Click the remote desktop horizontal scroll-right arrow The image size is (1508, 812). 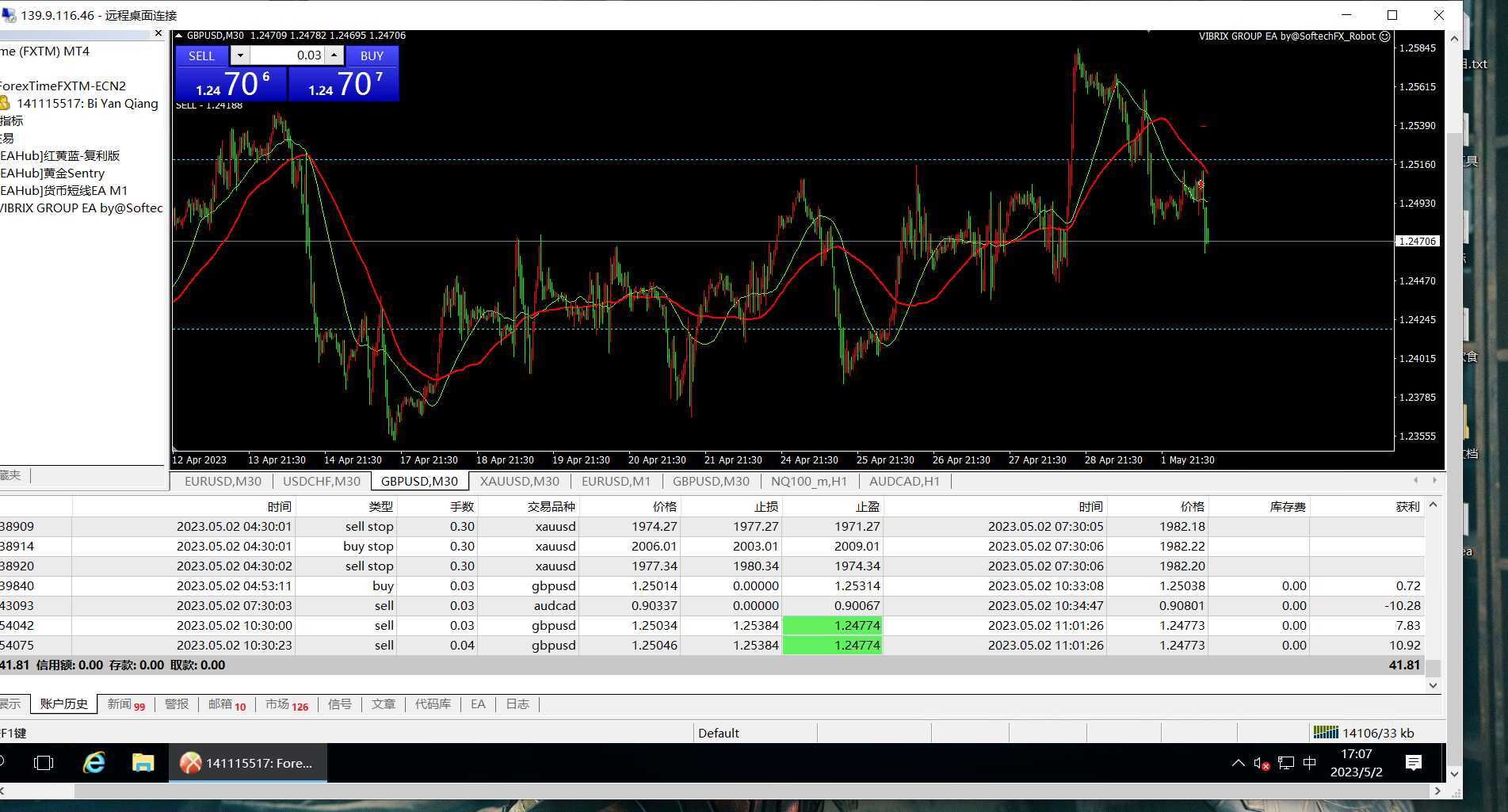(x=1437, y=791)
